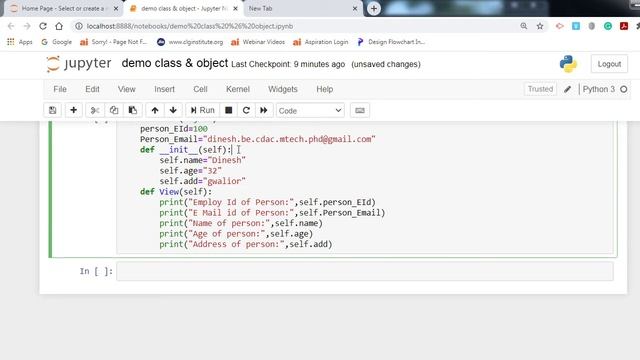Click the Jupyter logo
Image resolution: width=640 pixels, height=360 pixels.
78,64
